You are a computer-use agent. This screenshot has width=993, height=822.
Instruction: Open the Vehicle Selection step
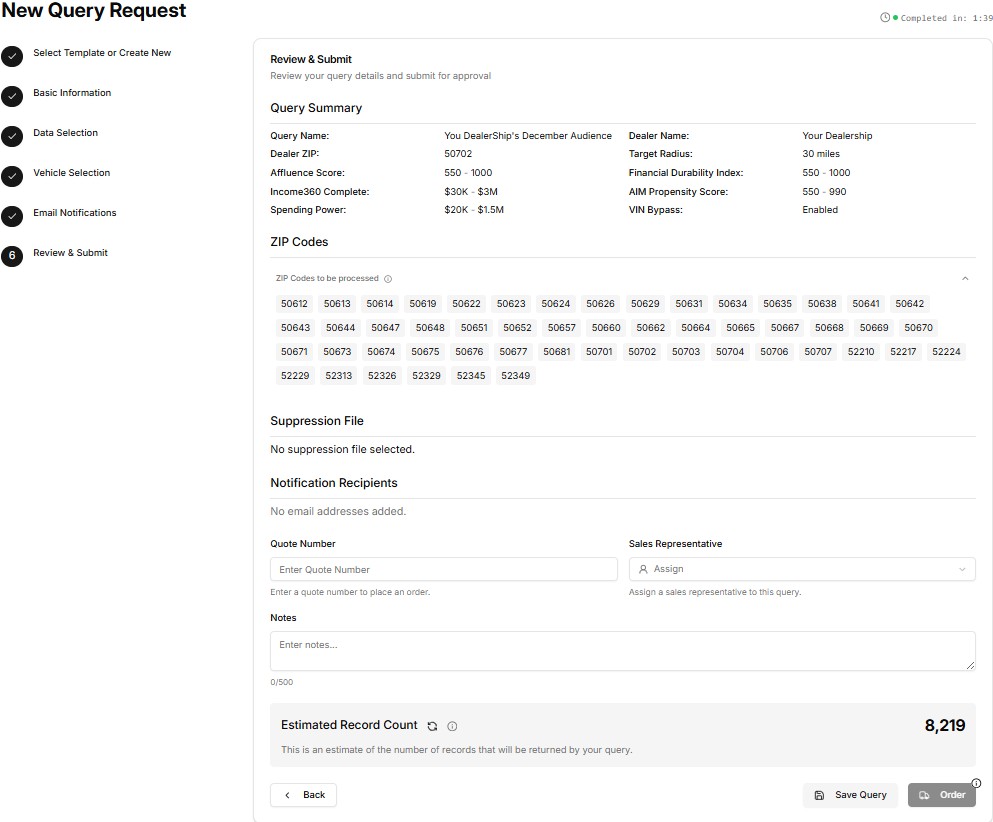pos(72,173)
